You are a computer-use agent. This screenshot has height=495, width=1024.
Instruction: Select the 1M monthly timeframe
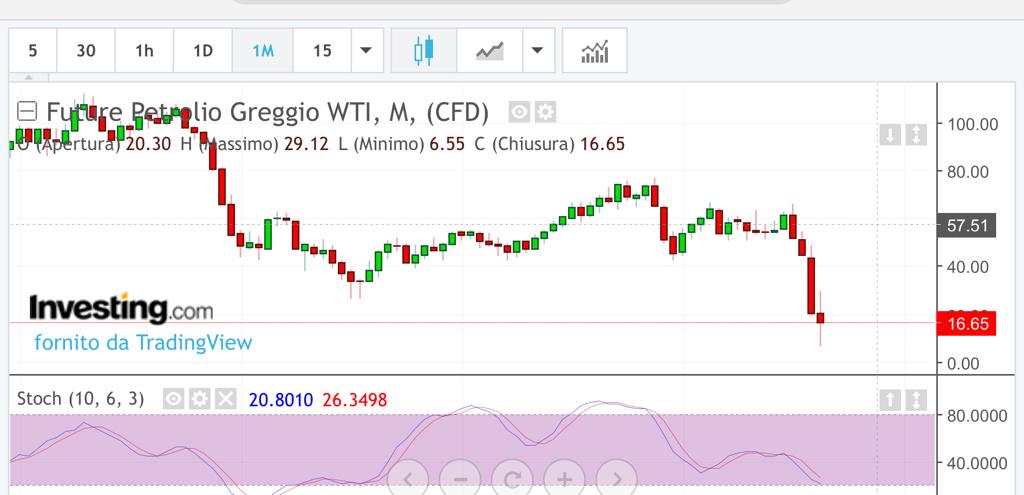click(263, 50)
